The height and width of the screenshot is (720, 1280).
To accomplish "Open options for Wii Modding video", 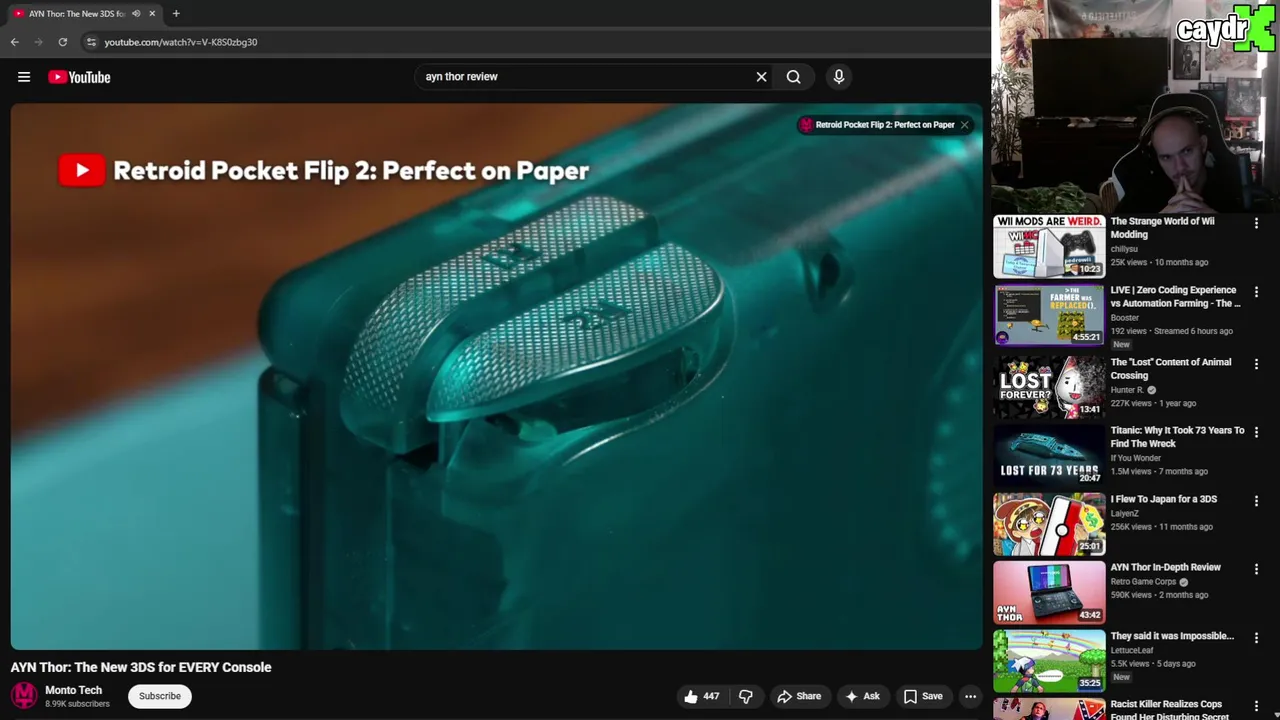I will [1256, 224].
